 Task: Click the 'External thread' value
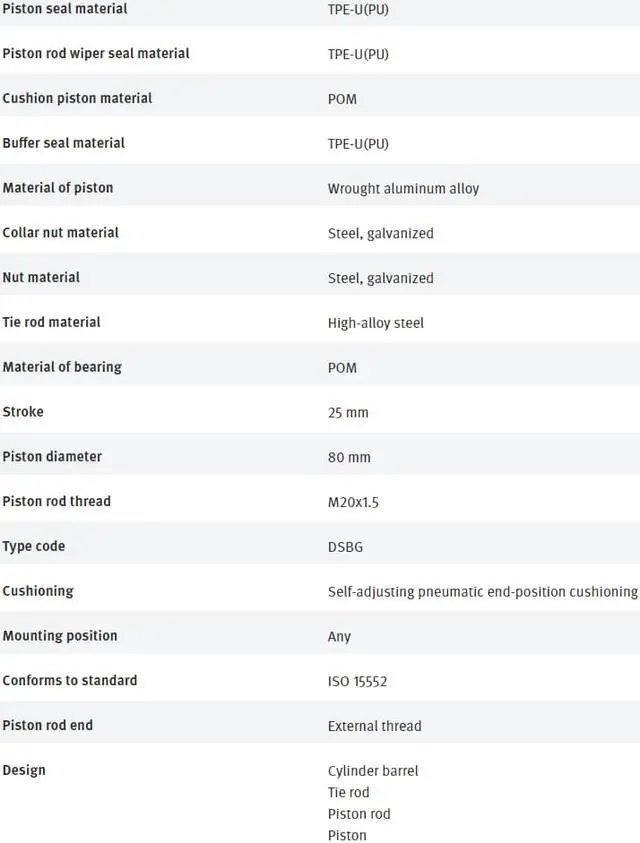(x=374, y=726)
